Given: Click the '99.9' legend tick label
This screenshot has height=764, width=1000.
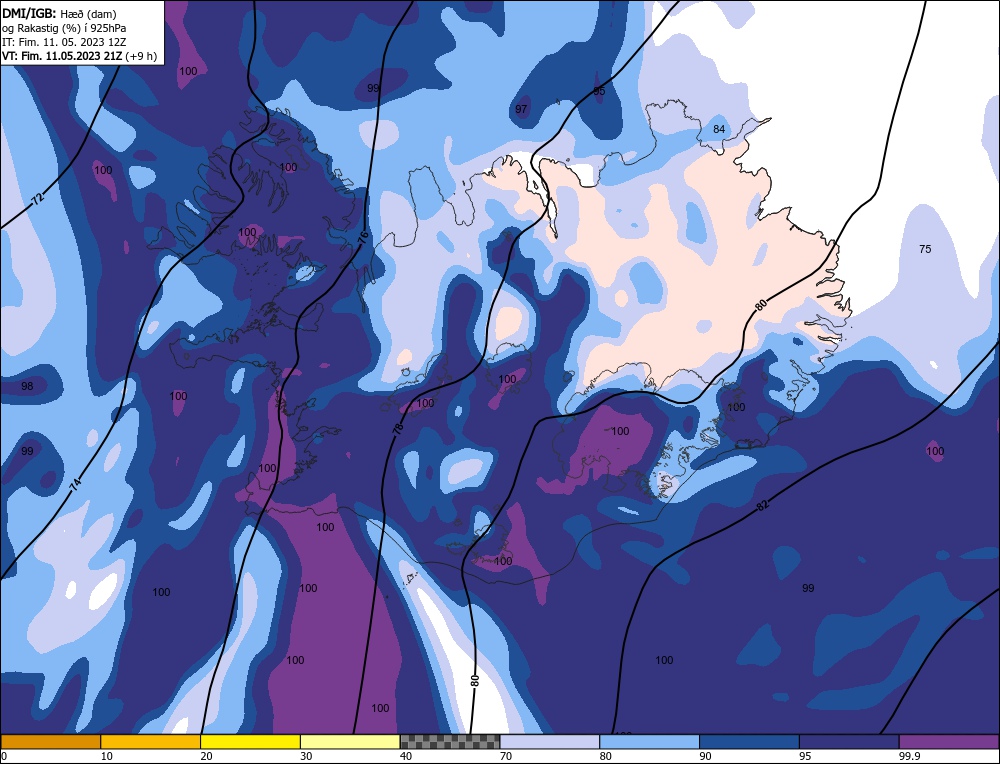Looking at the screenshot, I should pyautogui.click(x=908, y=756).
